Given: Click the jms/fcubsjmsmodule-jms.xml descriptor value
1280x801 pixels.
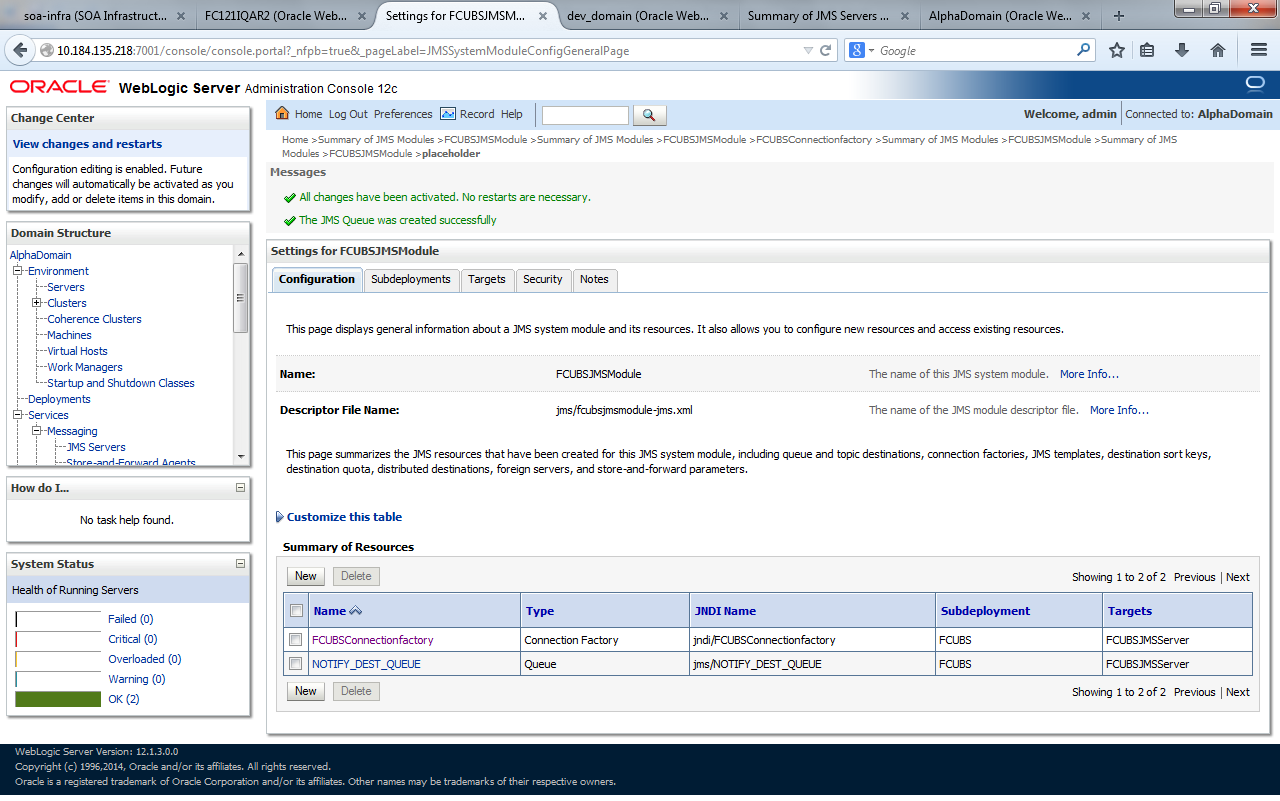Looking at the screenshot, I should 624,410.
